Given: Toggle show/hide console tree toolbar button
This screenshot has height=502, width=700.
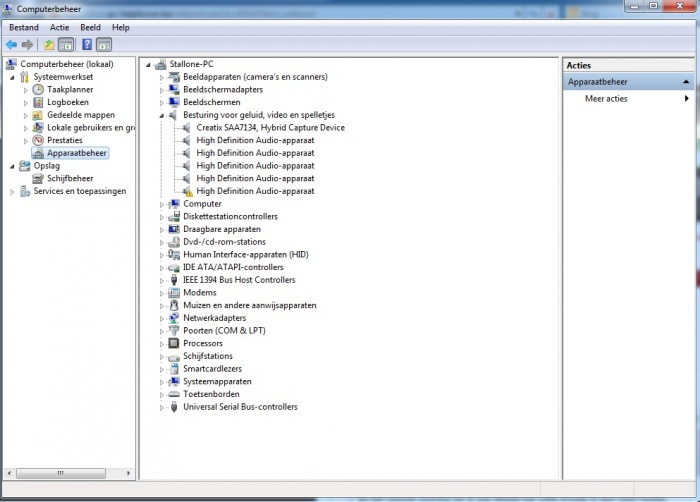Looking at the screenshot, I should [x=66, y=45].
